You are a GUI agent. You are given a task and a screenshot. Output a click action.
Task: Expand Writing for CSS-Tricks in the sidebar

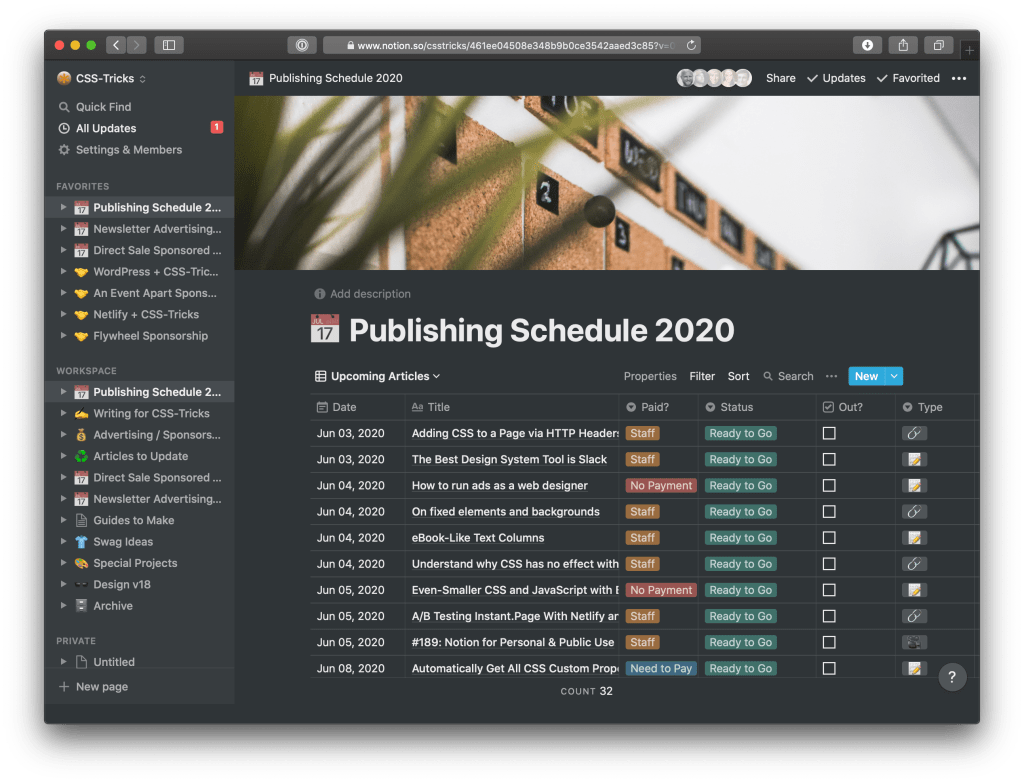click(63, 414)
